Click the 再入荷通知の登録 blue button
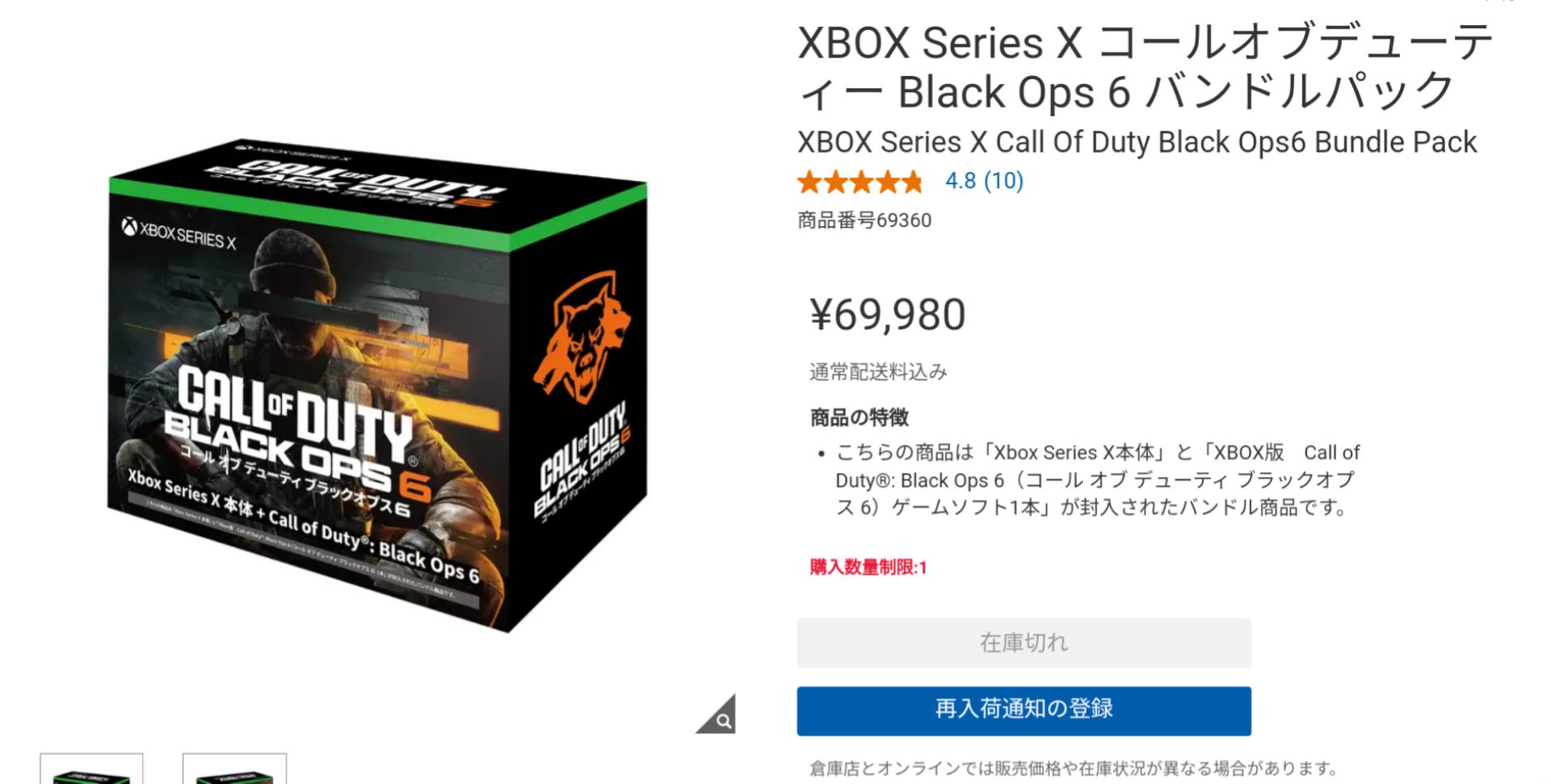Screen dimensions: 1551x784 click(x=1023, y=711)
